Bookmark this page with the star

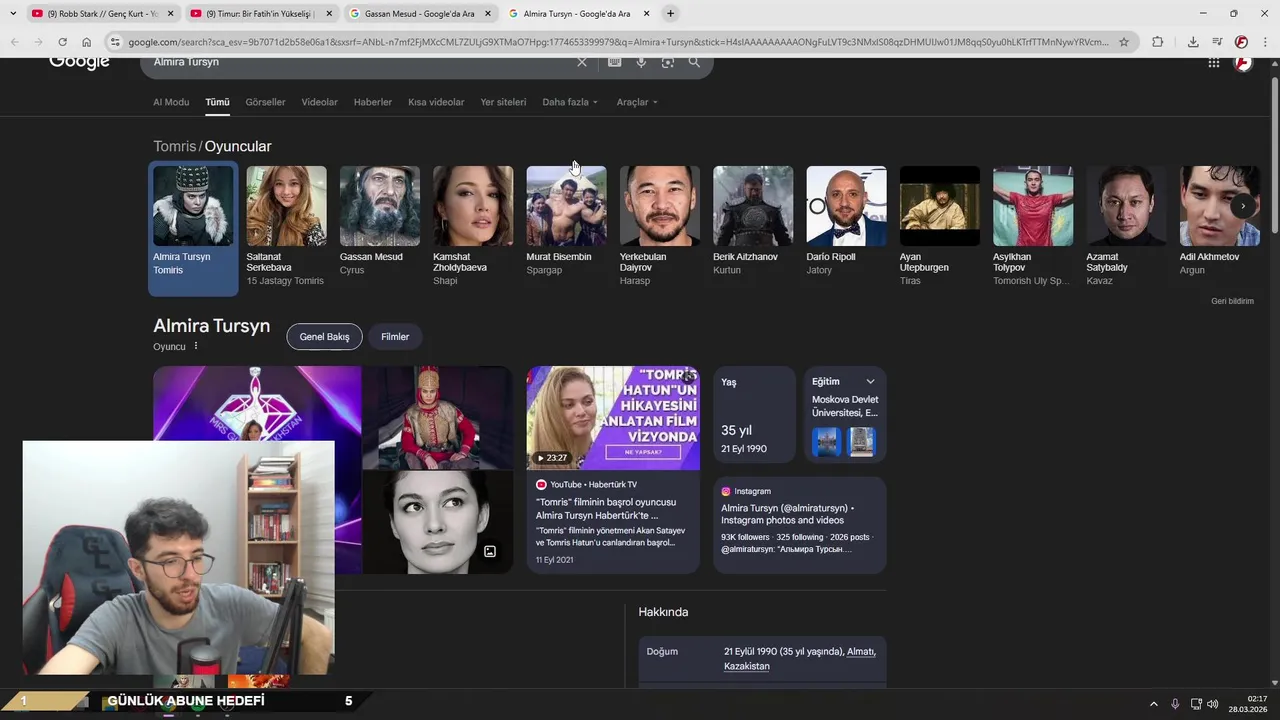1124,42
